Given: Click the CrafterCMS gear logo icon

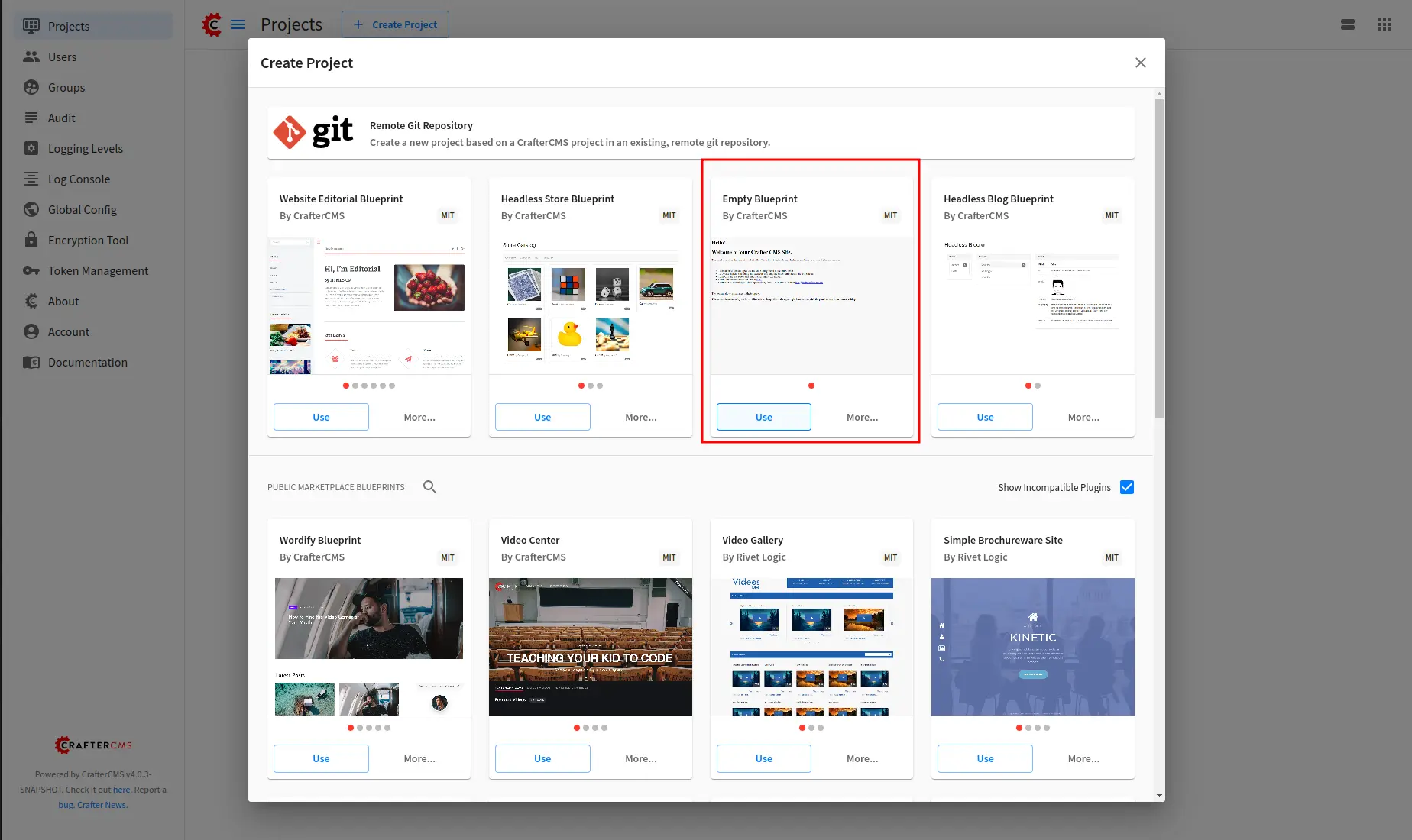Looking at the screenshot, I should coord(212,24).
